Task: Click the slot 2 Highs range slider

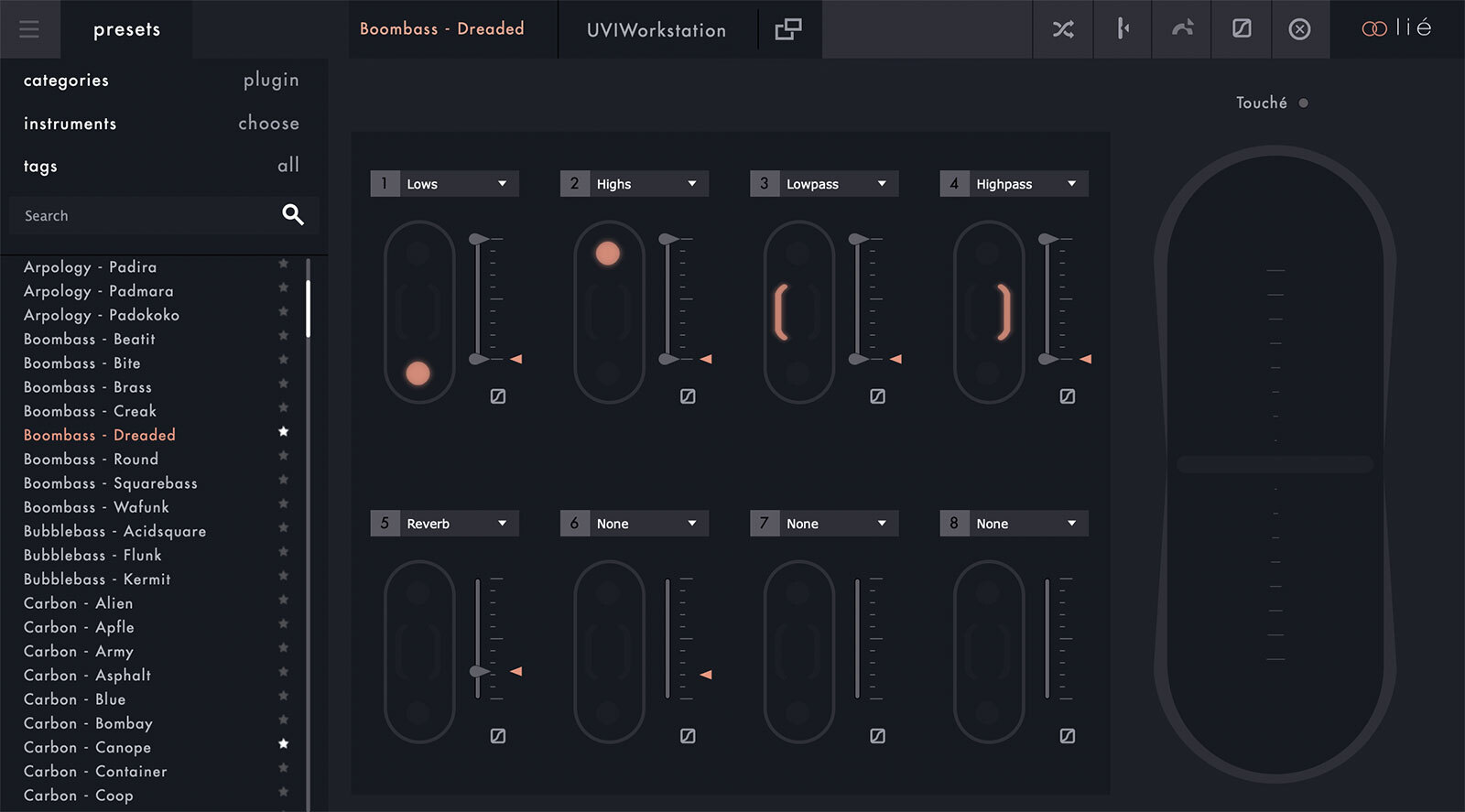Action: pyautogui.click(x=667, y=299)
